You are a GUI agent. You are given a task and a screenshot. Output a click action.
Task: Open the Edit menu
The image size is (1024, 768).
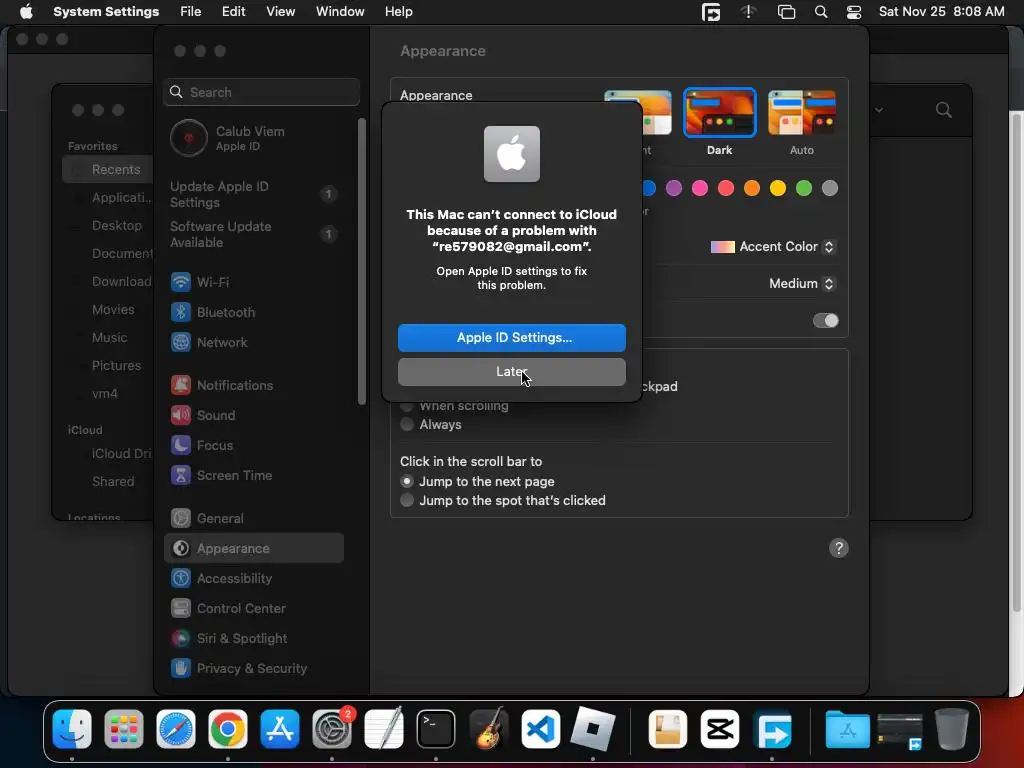coord(233,12)
